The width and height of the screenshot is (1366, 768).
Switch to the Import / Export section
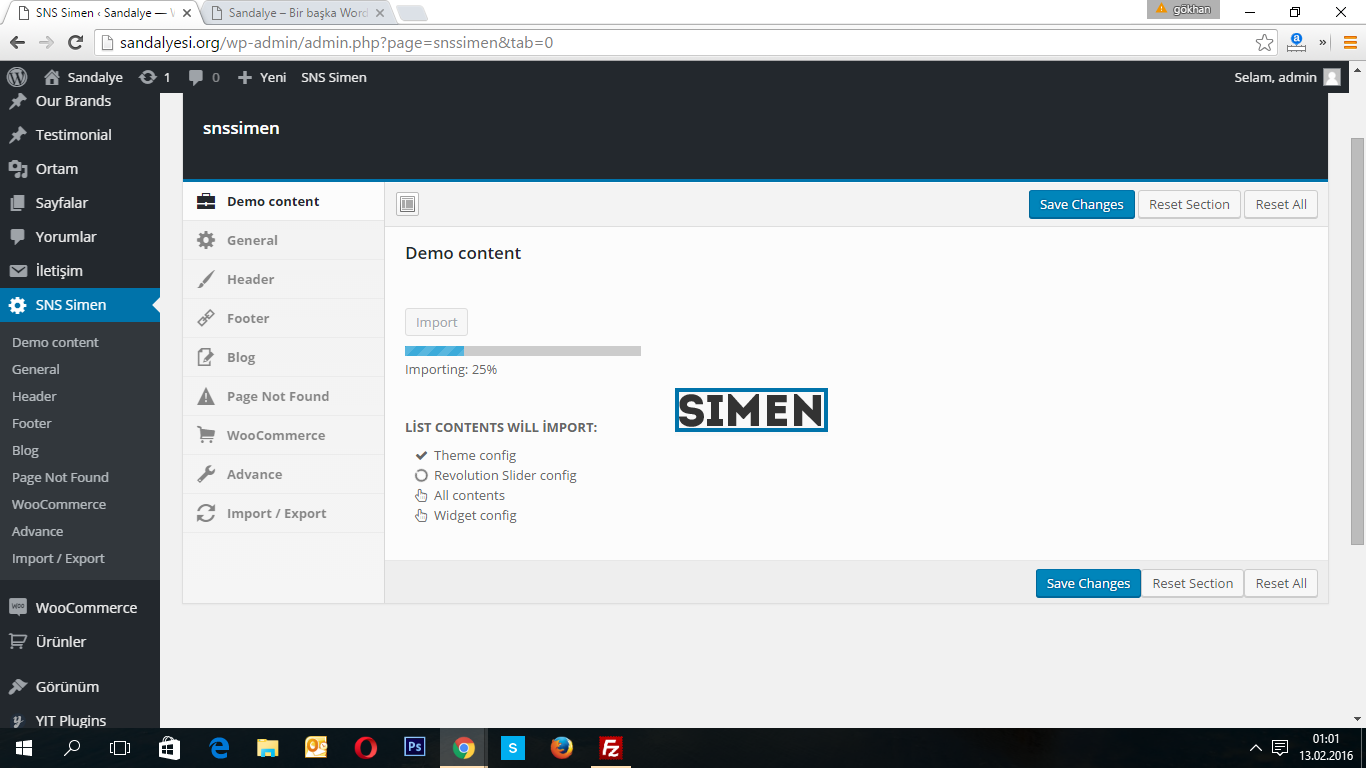point(276,513)
